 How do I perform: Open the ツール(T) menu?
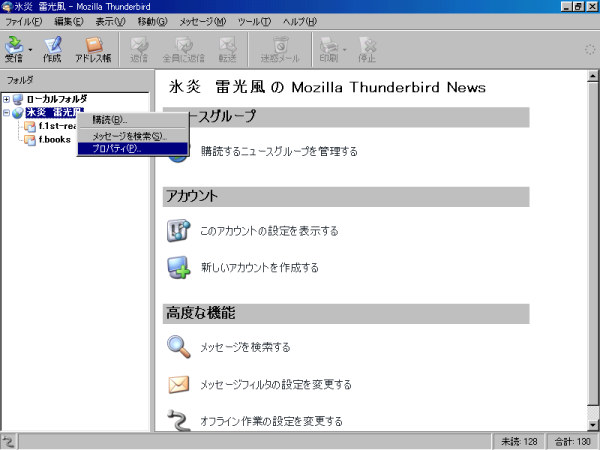tap(254, 22)
